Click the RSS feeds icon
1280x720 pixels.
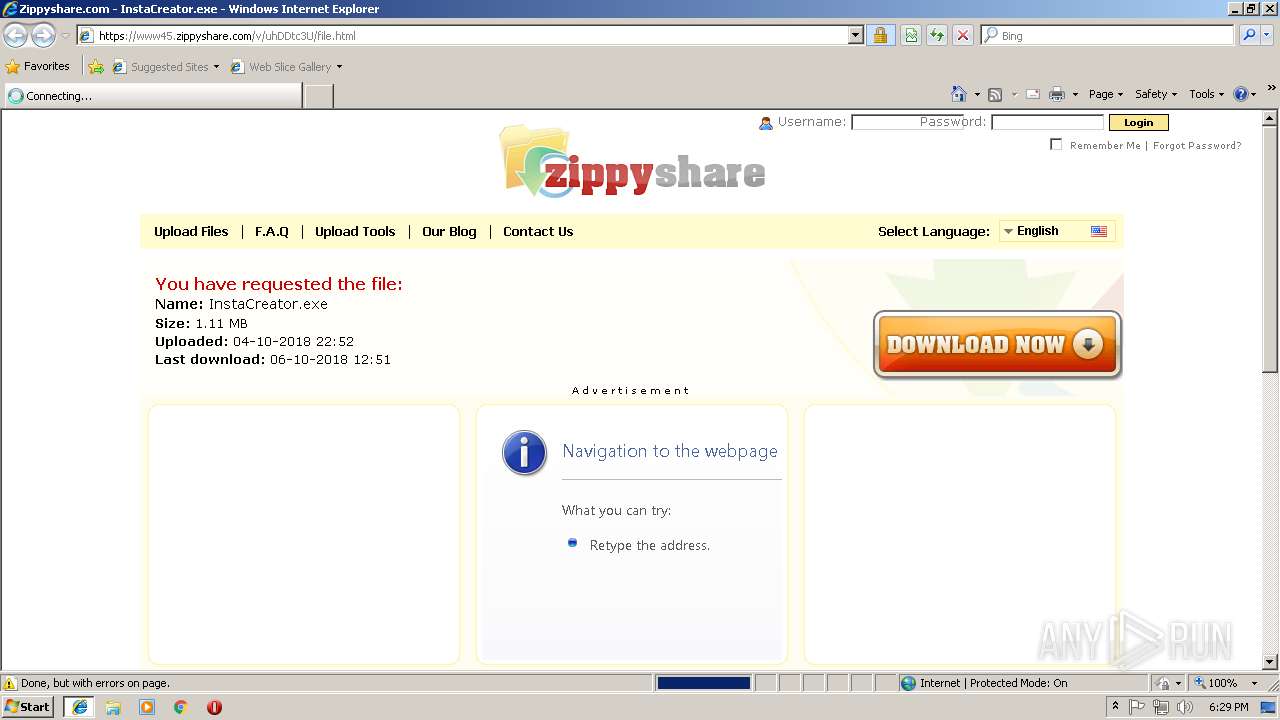[995, 94]
